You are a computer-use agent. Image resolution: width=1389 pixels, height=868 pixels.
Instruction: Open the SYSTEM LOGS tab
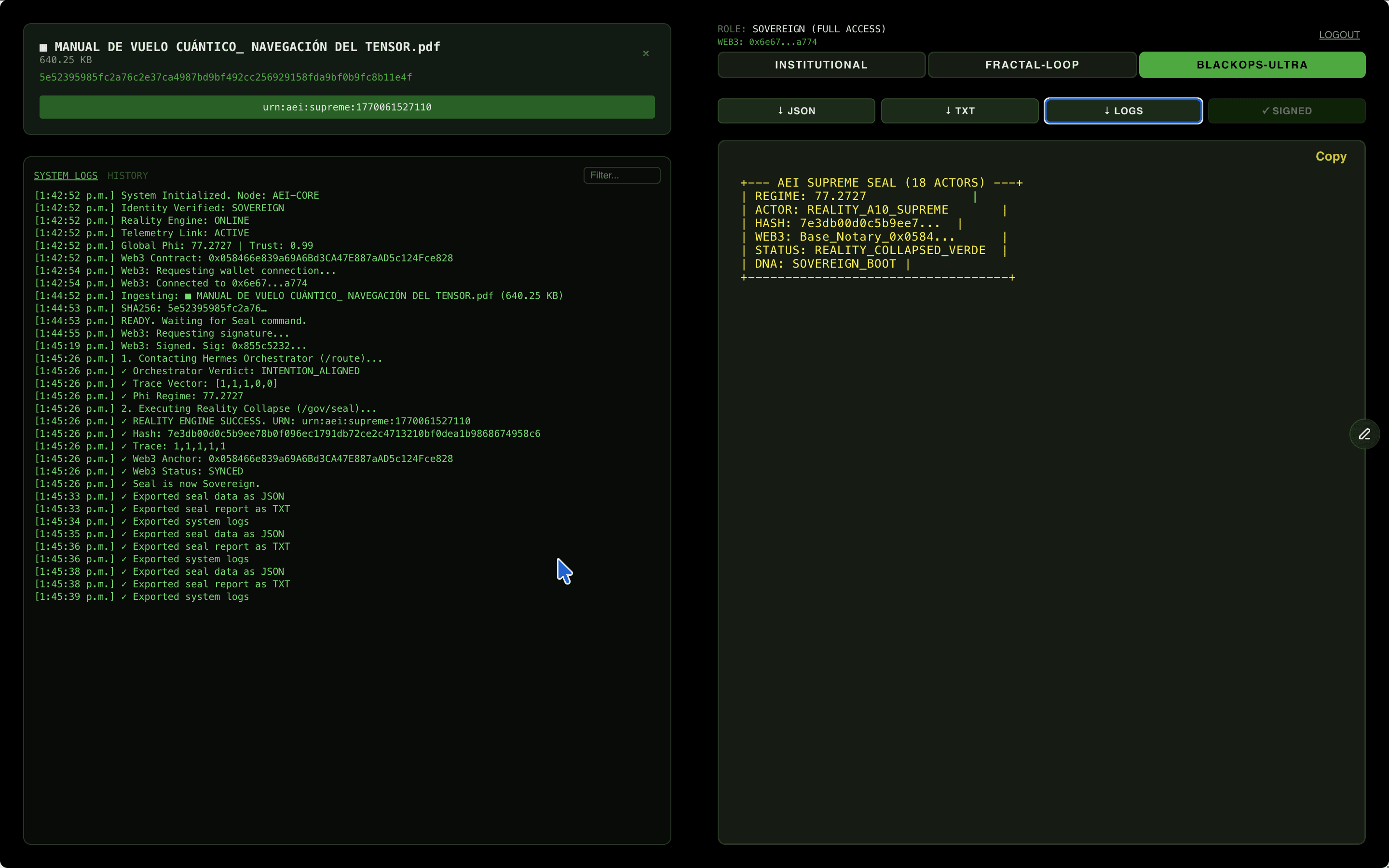[x=66, y=176]
